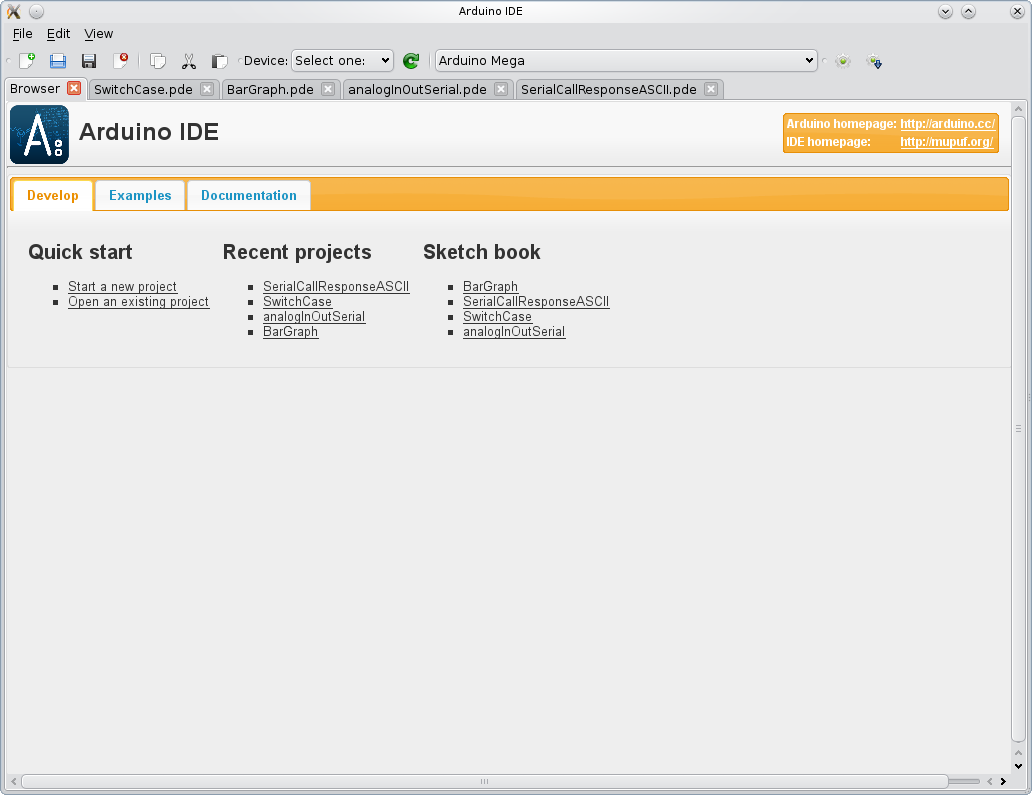Open the View menu
Screen dimensions: 1032x795
[x=98, y=34]
